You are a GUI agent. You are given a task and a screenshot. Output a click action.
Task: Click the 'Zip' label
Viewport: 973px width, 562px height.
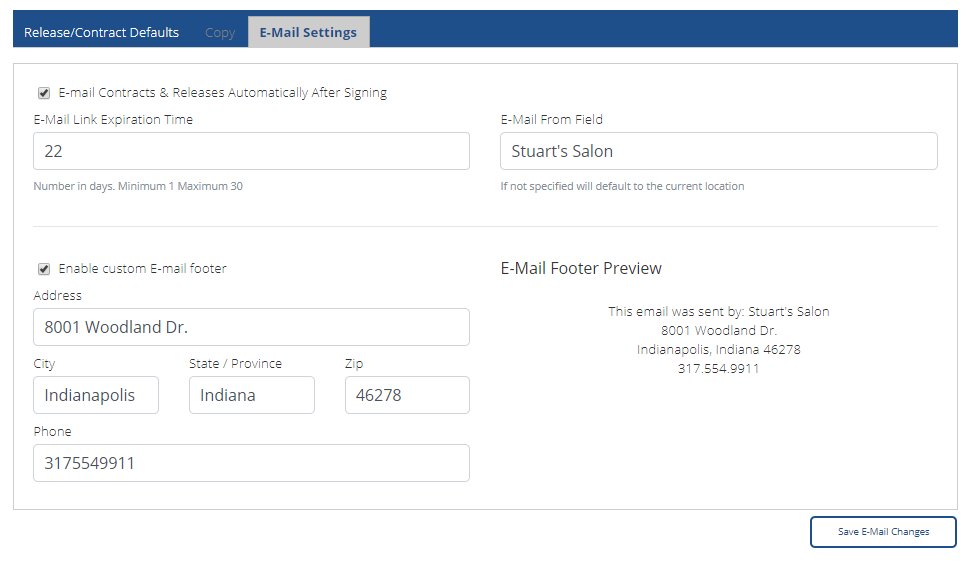point(354,364)
